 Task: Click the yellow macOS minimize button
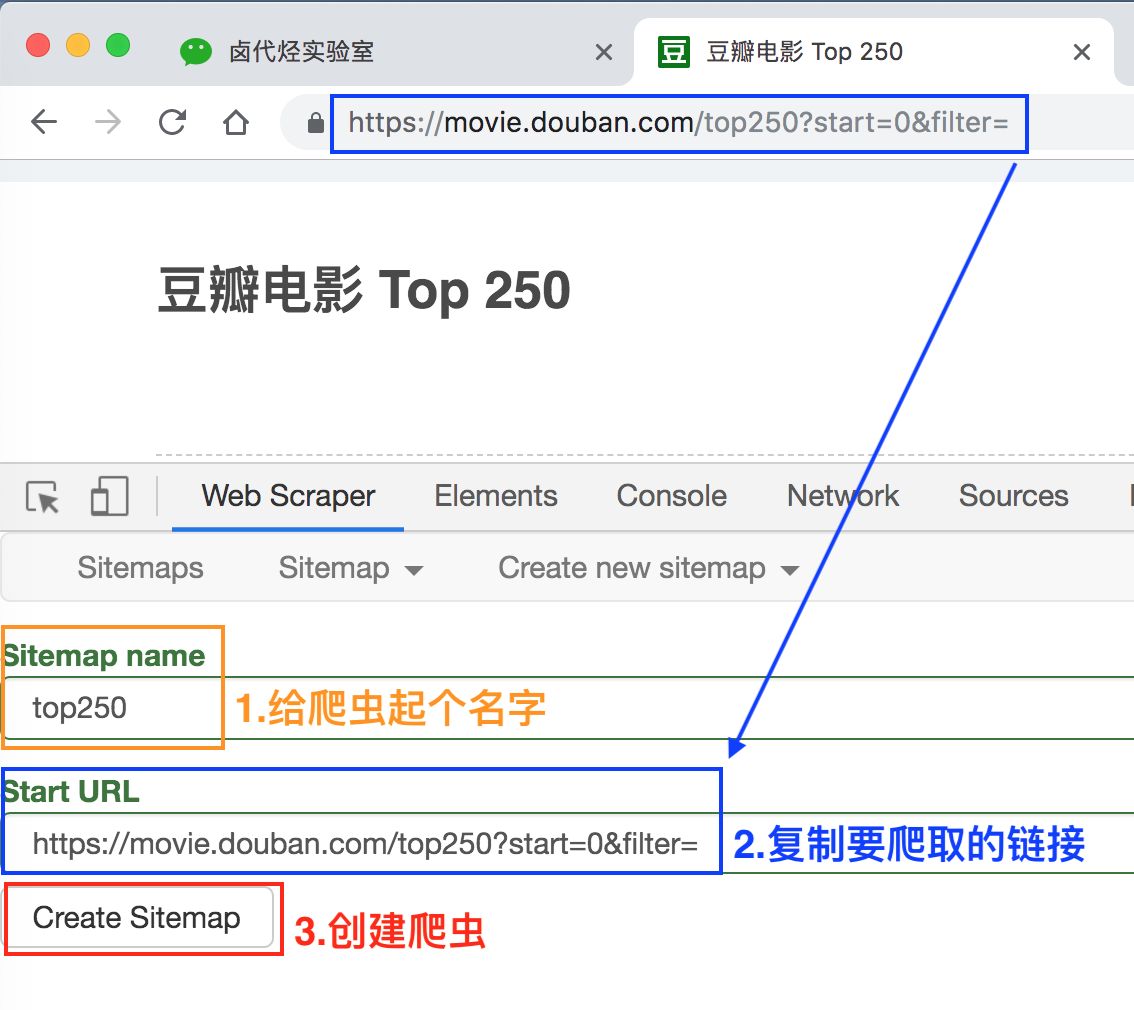point(78,45)
